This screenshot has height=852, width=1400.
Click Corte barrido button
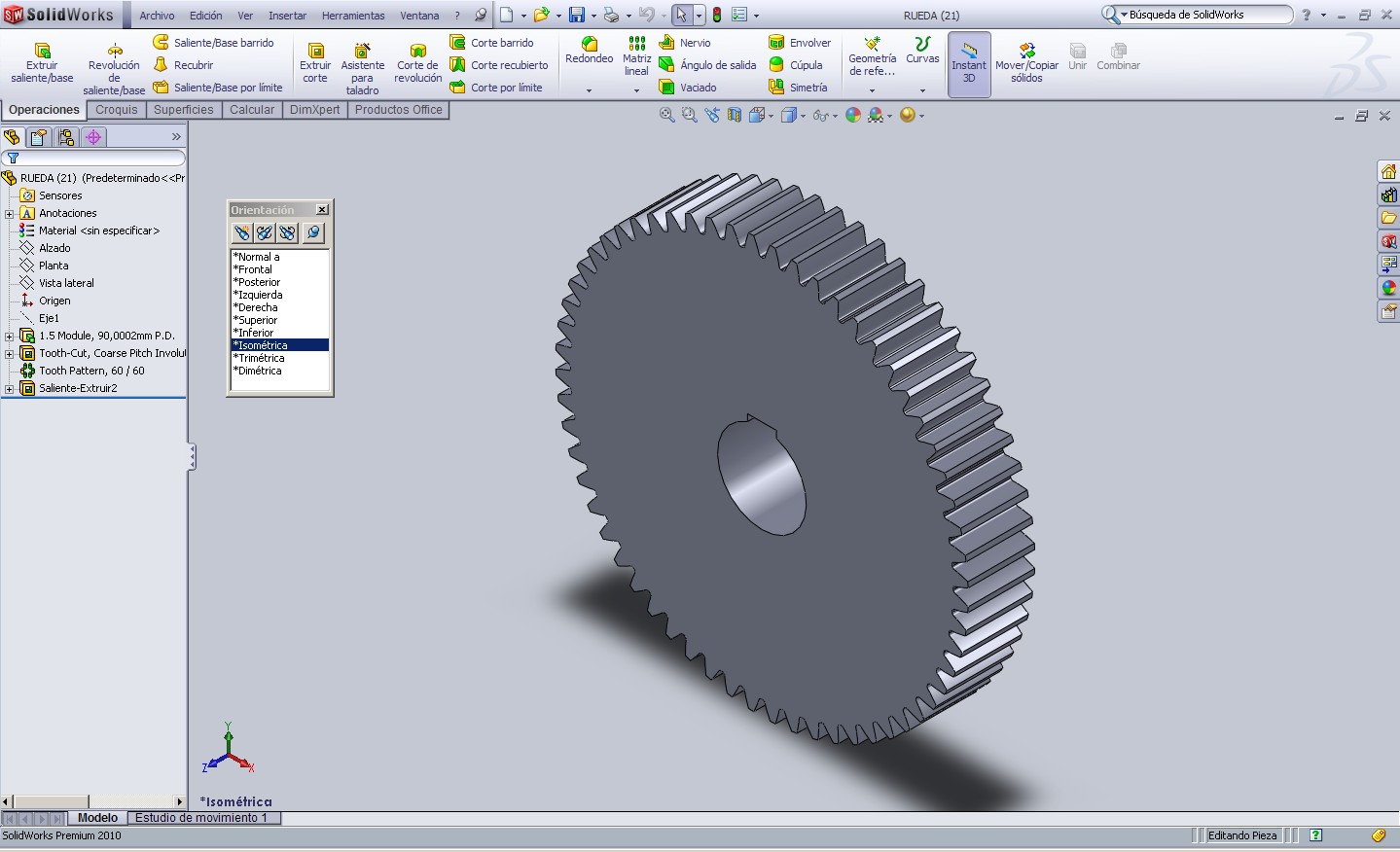[491, 43]
